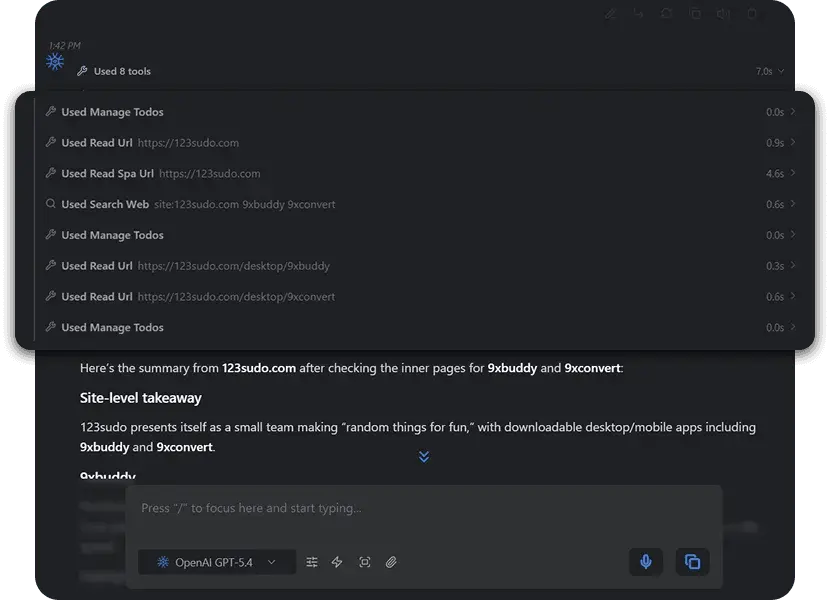830x600 pixels.
Task: Click the wrench icon beside Used 8 tools
Action: click(82, 71)
